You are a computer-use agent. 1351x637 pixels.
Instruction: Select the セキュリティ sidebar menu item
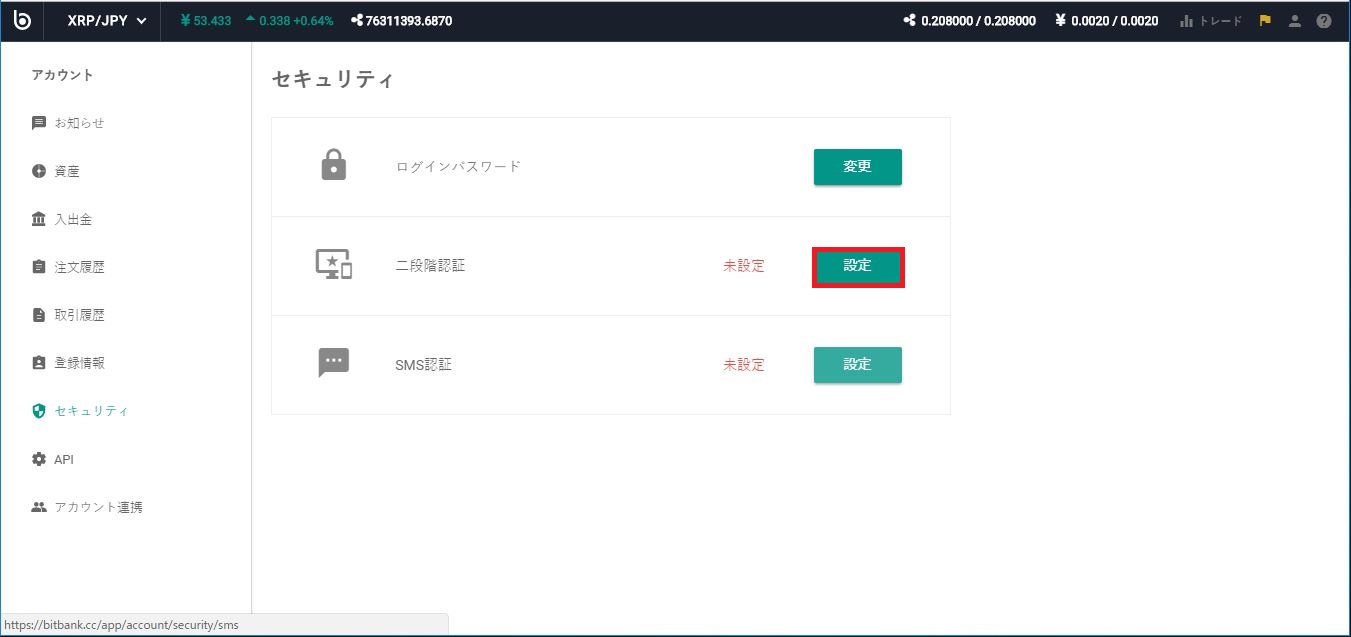[90, 410]
